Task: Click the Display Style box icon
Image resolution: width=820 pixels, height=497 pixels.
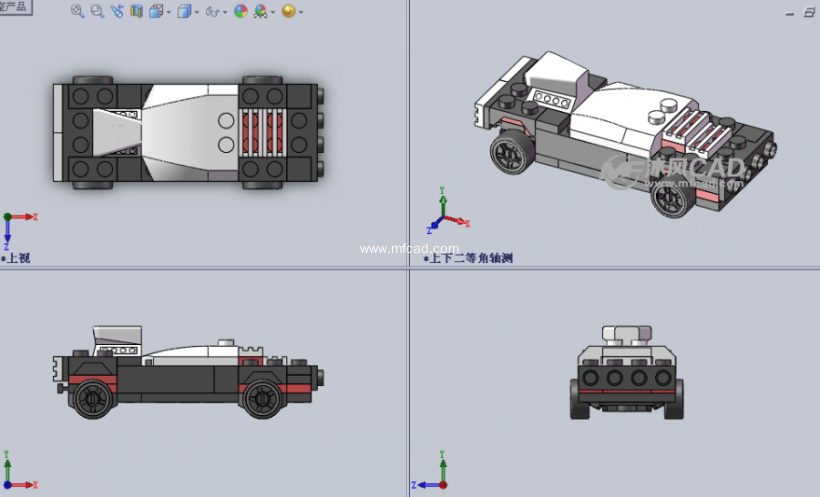Action: tap(185, 12)
